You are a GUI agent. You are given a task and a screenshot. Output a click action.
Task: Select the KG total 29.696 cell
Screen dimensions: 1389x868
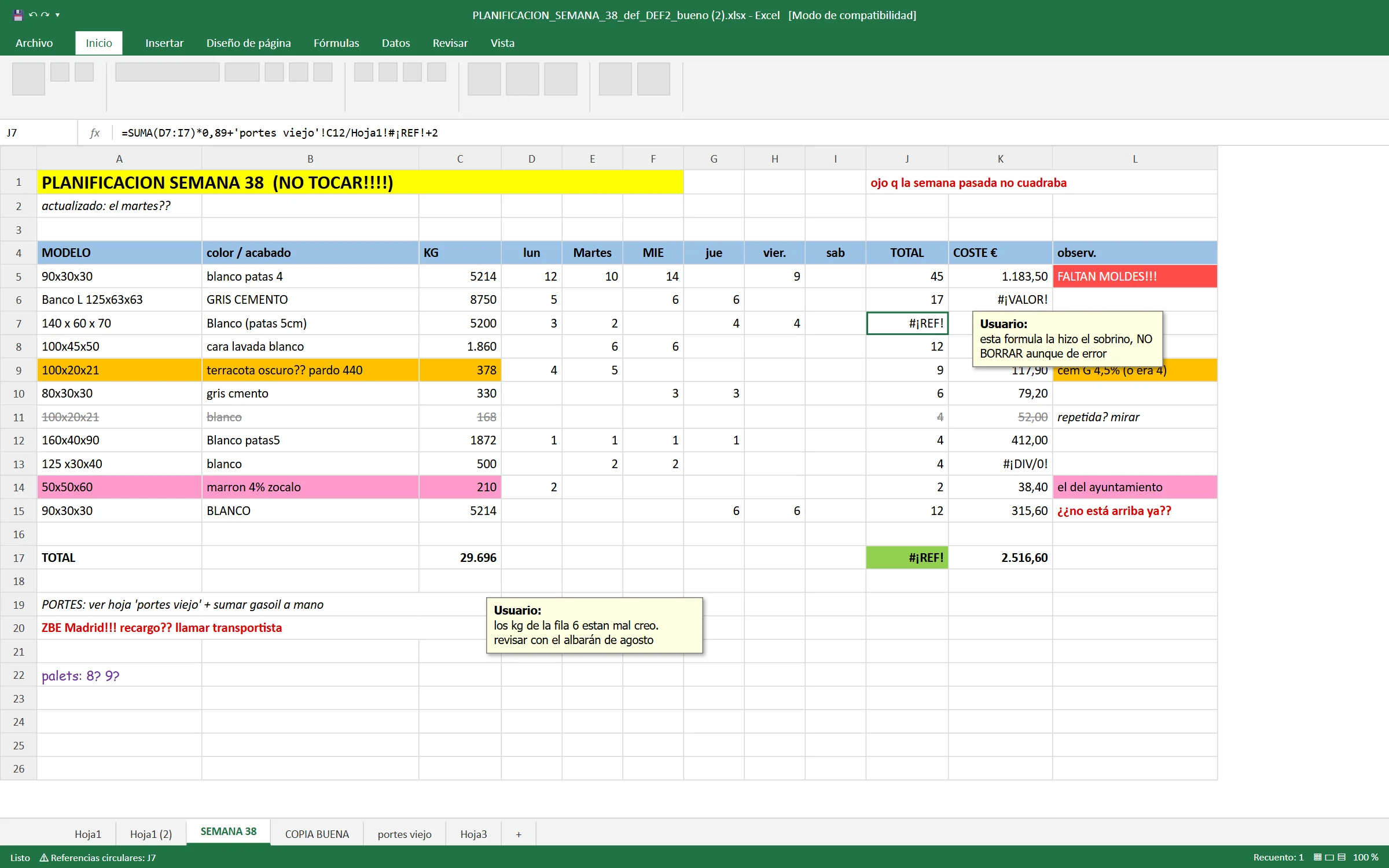(460, 558)
